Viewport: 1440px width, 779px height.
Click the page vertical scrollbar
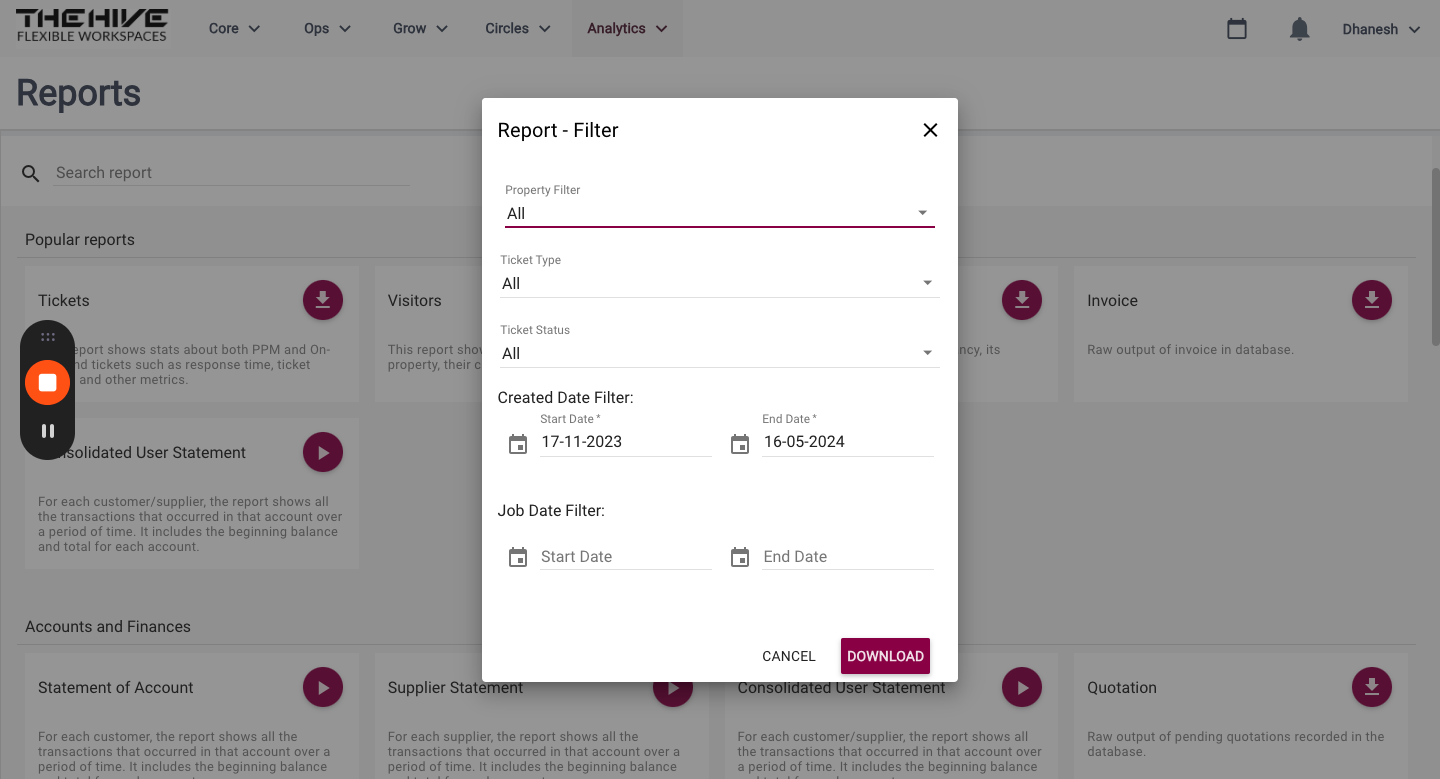tap(1435, 258)
